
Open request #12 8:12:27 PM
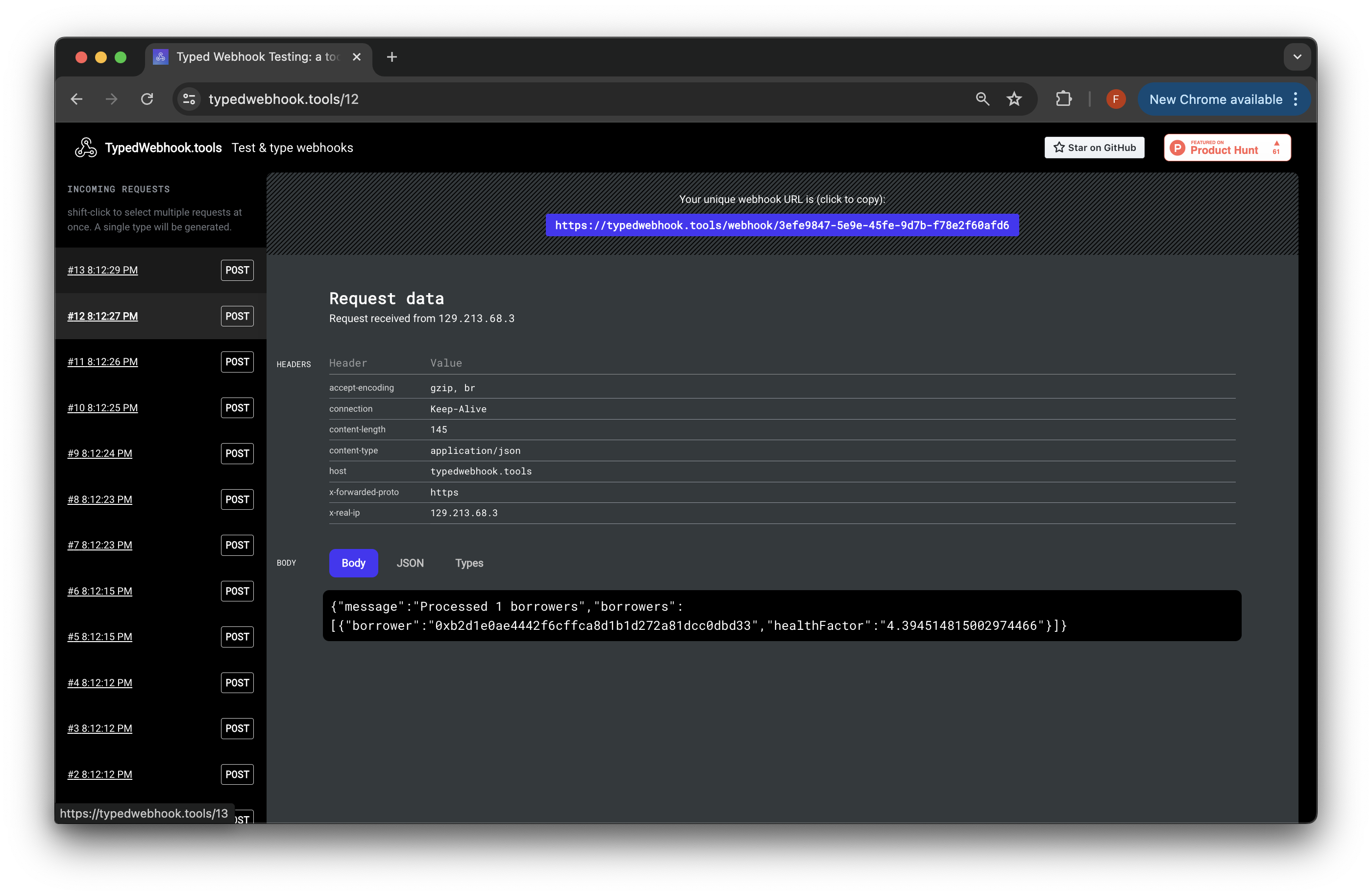tap(102, 316)
